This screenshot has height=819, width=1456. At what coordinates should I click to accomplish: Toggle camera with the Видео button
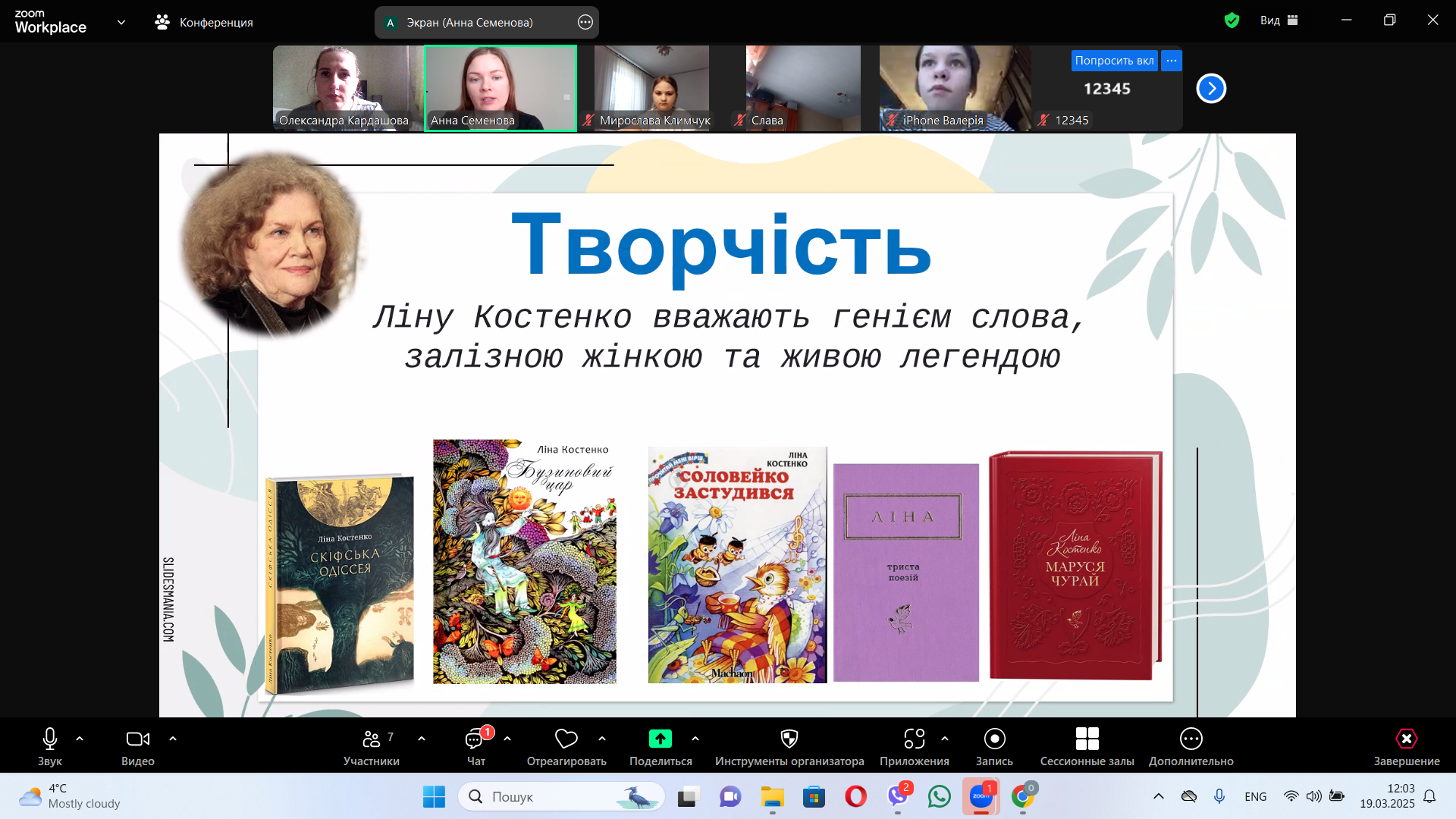(138, 747)
